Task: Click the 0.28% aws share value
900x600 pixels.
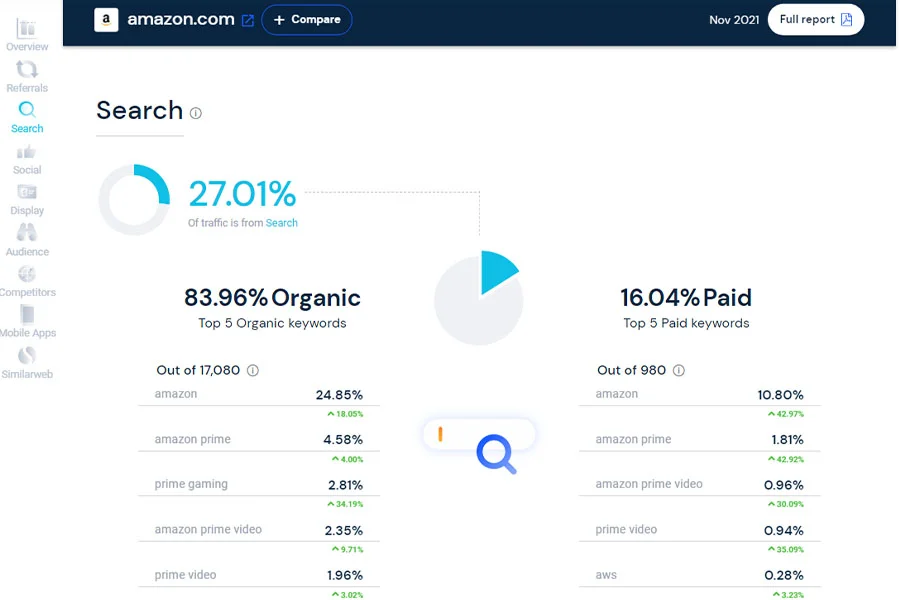Action: (x=784, y=575)
